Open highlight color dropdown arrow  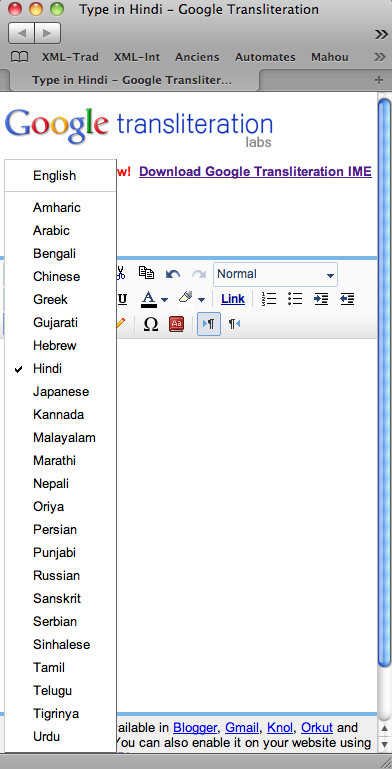[201, 300]
